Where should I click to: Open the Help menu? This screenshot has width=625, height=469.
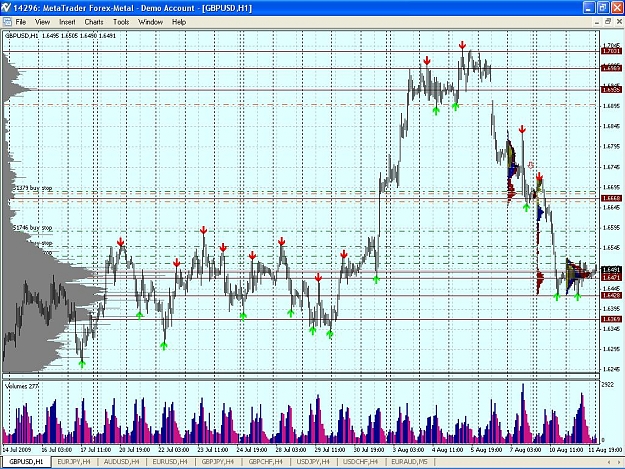point(179,22)
